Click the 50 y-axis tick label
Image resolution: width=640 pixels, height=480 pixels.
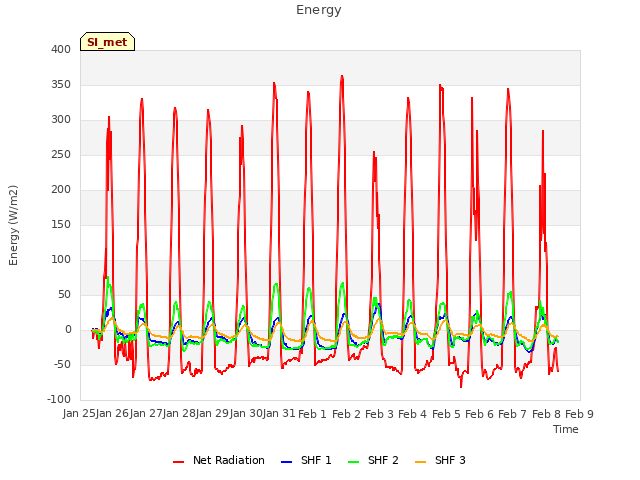click(x=64, y=295)
